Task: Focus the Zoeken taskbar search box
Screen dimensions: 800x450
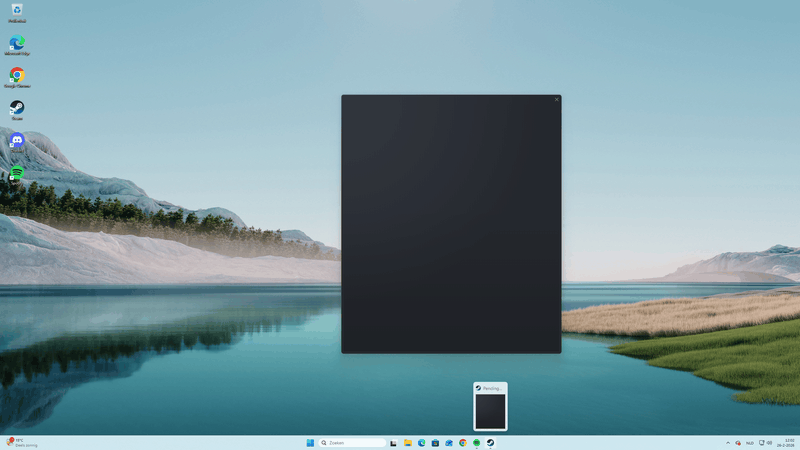Action: pyautogui.click(x=352, y=443)
